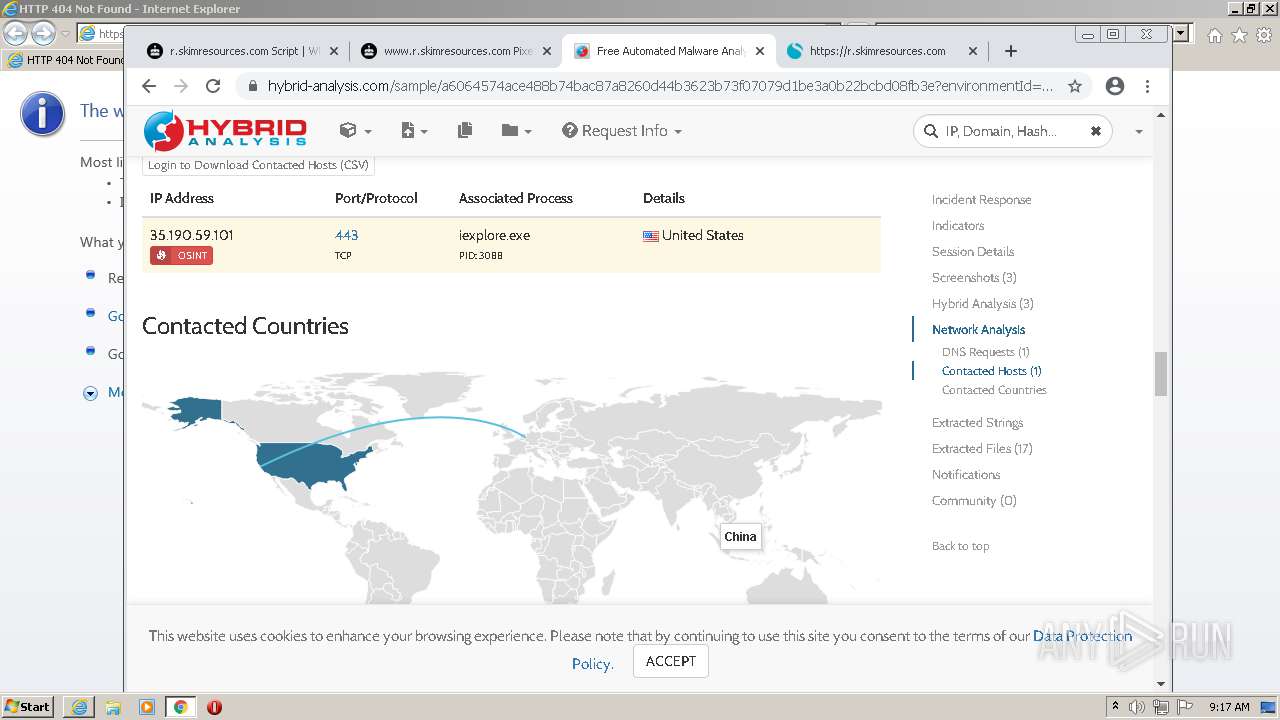Open the media player taskbar icon

click(147, 707)
